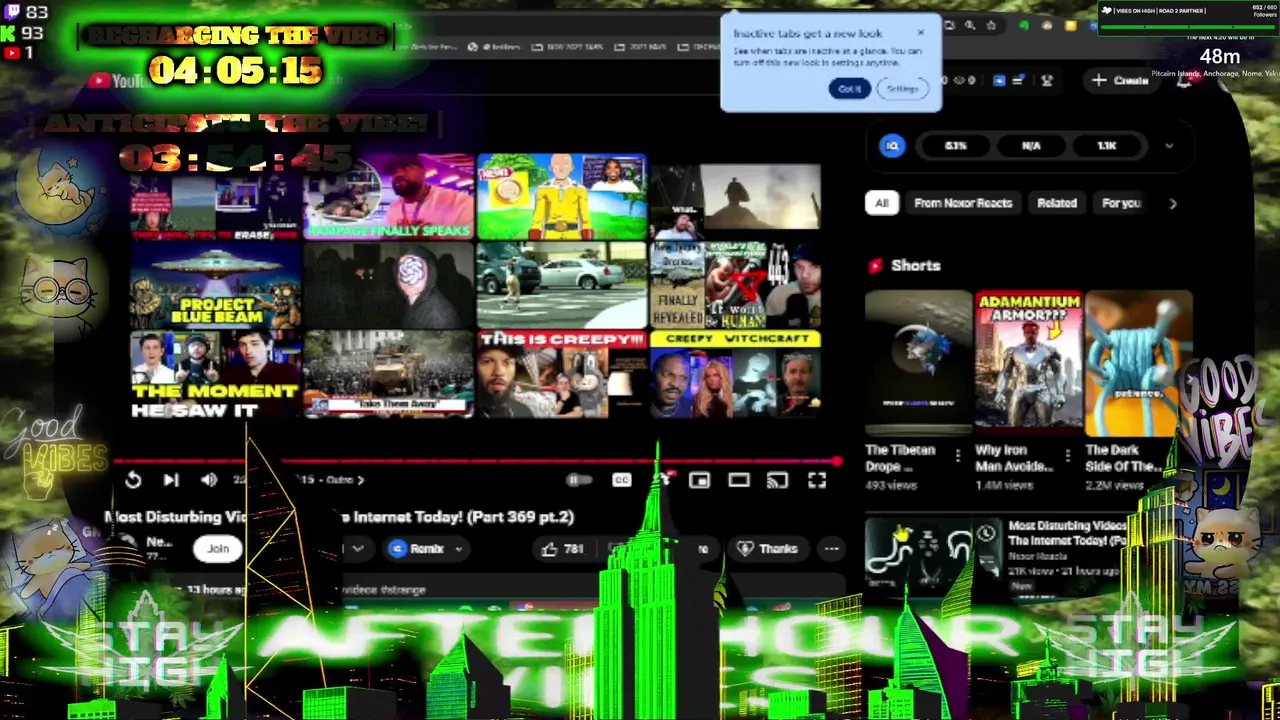1280x720 pixels.
Task: Click the Thanks button
Action: click(x=767, y=548)
